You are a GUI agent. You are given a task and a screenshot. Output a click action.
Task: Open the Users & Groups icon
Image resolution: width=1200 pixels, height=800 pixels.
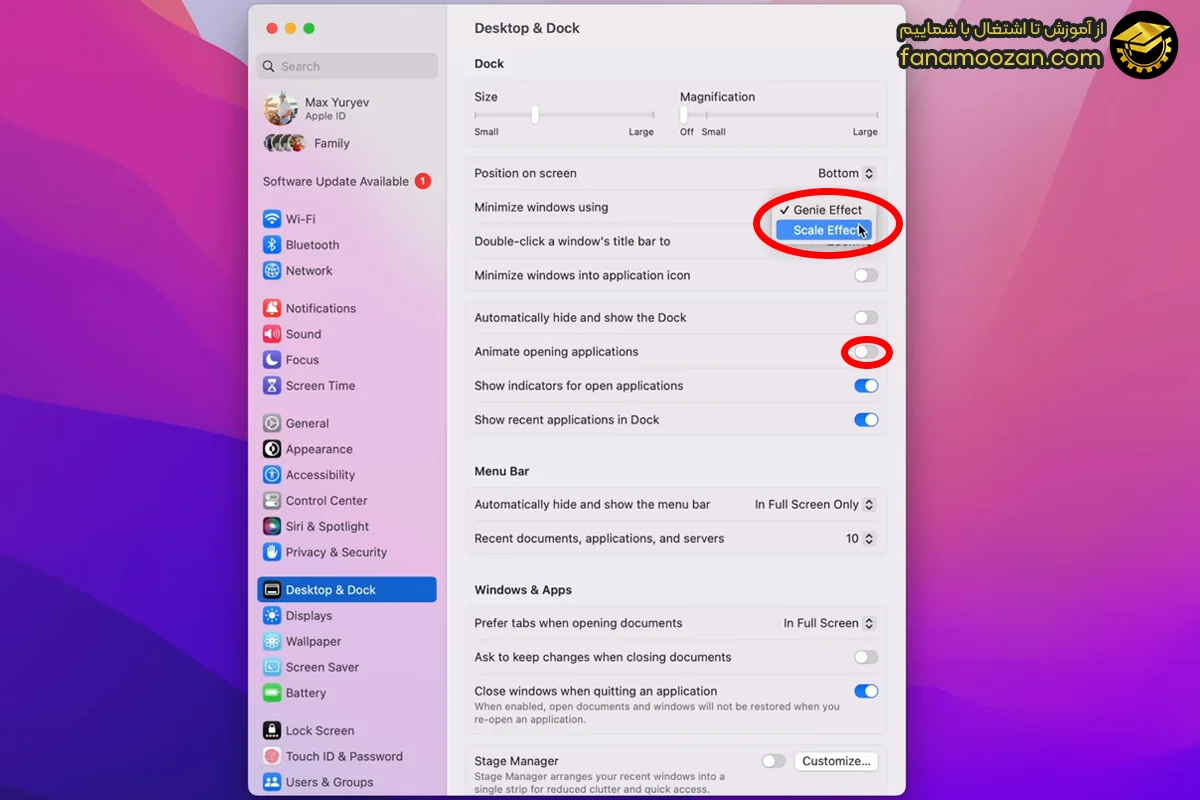point(272,782)
